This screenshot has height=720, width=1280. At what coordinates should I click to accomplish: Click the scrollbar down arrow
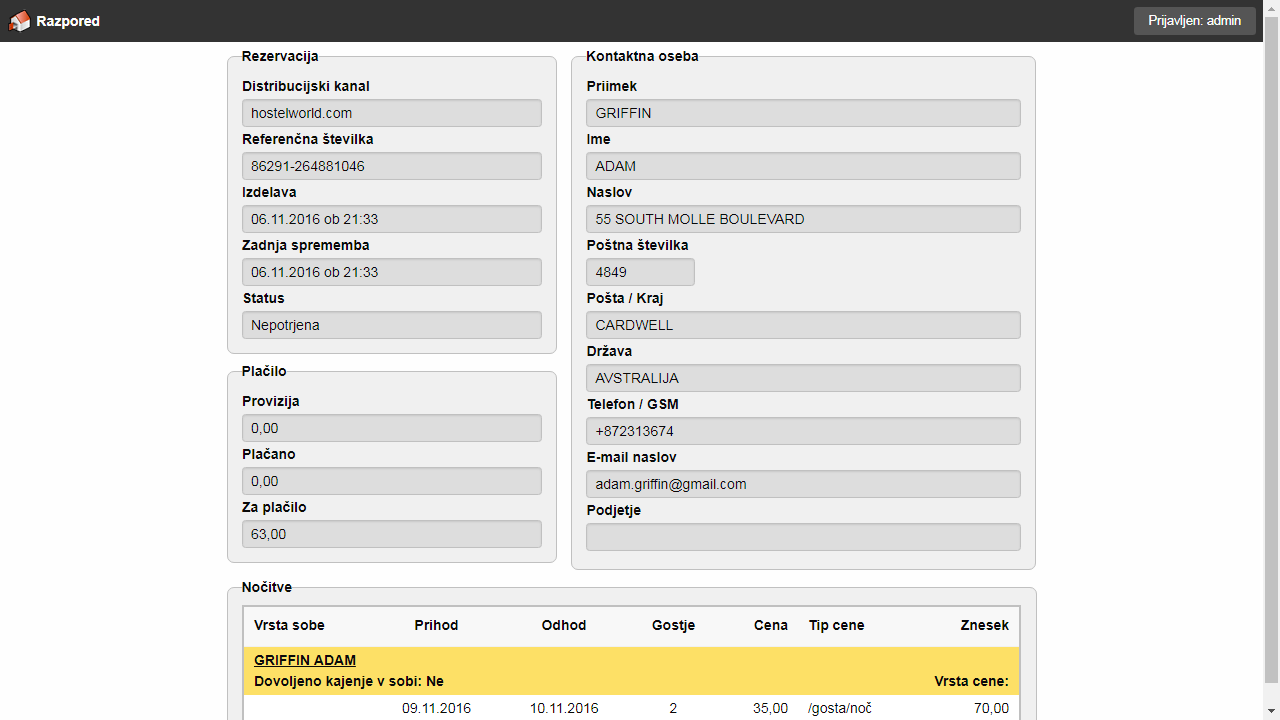[1271, 711]
